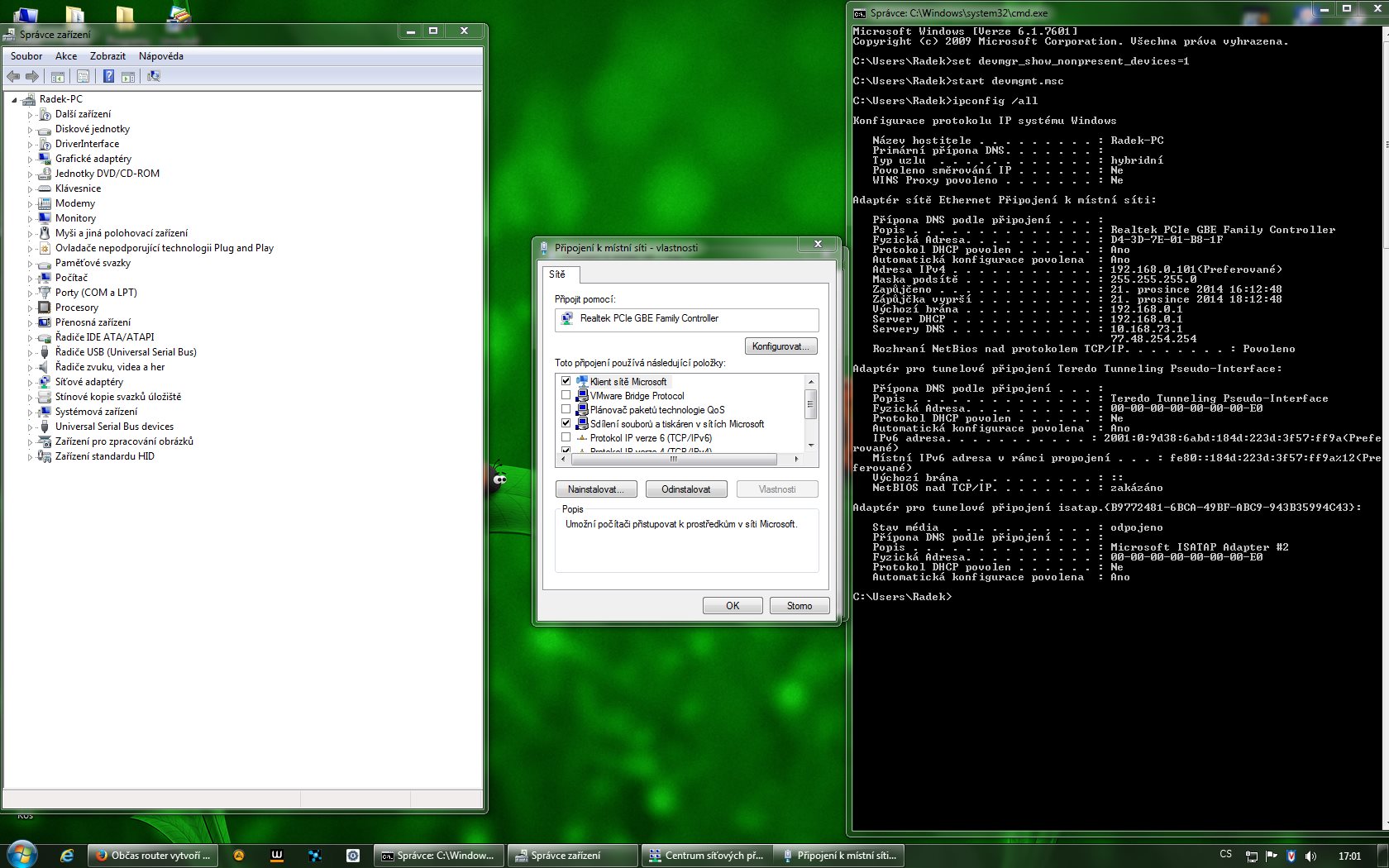Click the Konfigurovat... button
Screen dimensions: 1389x868
(780, 346)
